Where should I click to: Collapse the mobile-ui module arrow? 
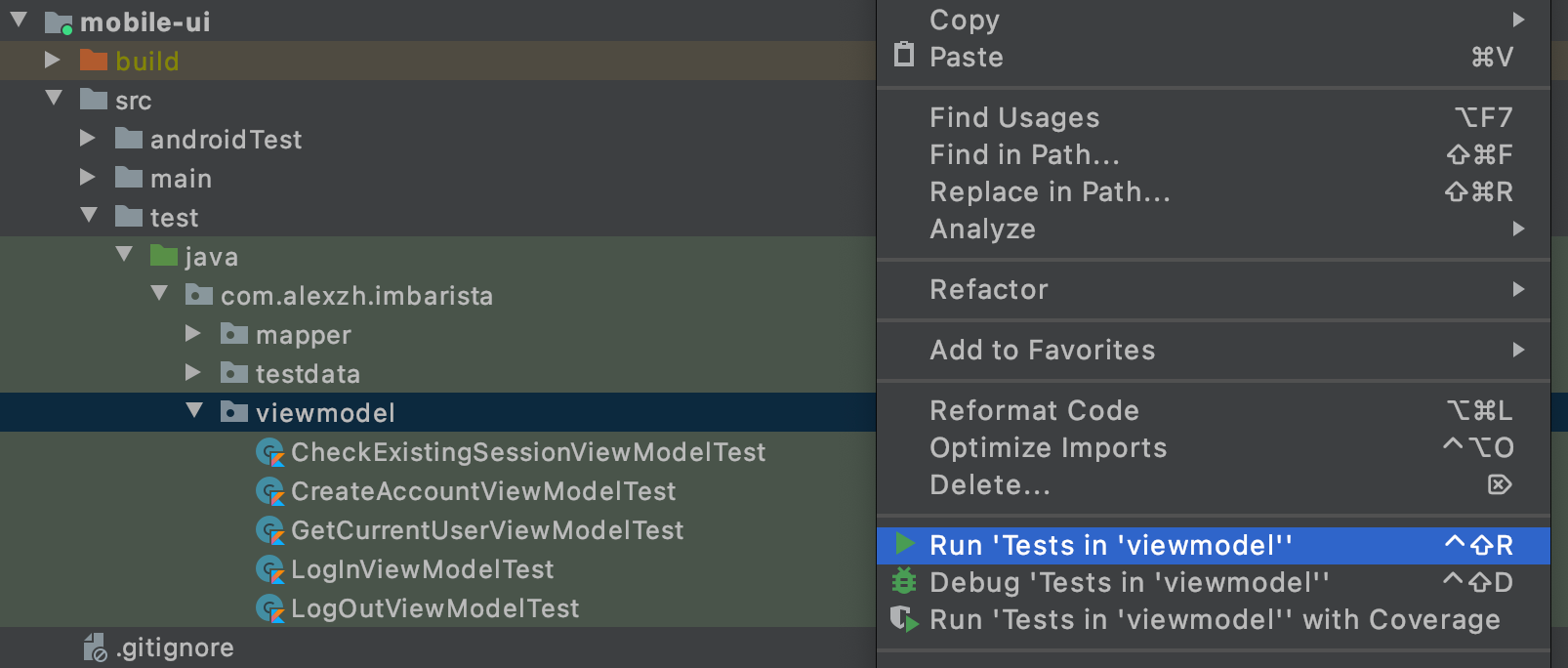coord(19,21)
